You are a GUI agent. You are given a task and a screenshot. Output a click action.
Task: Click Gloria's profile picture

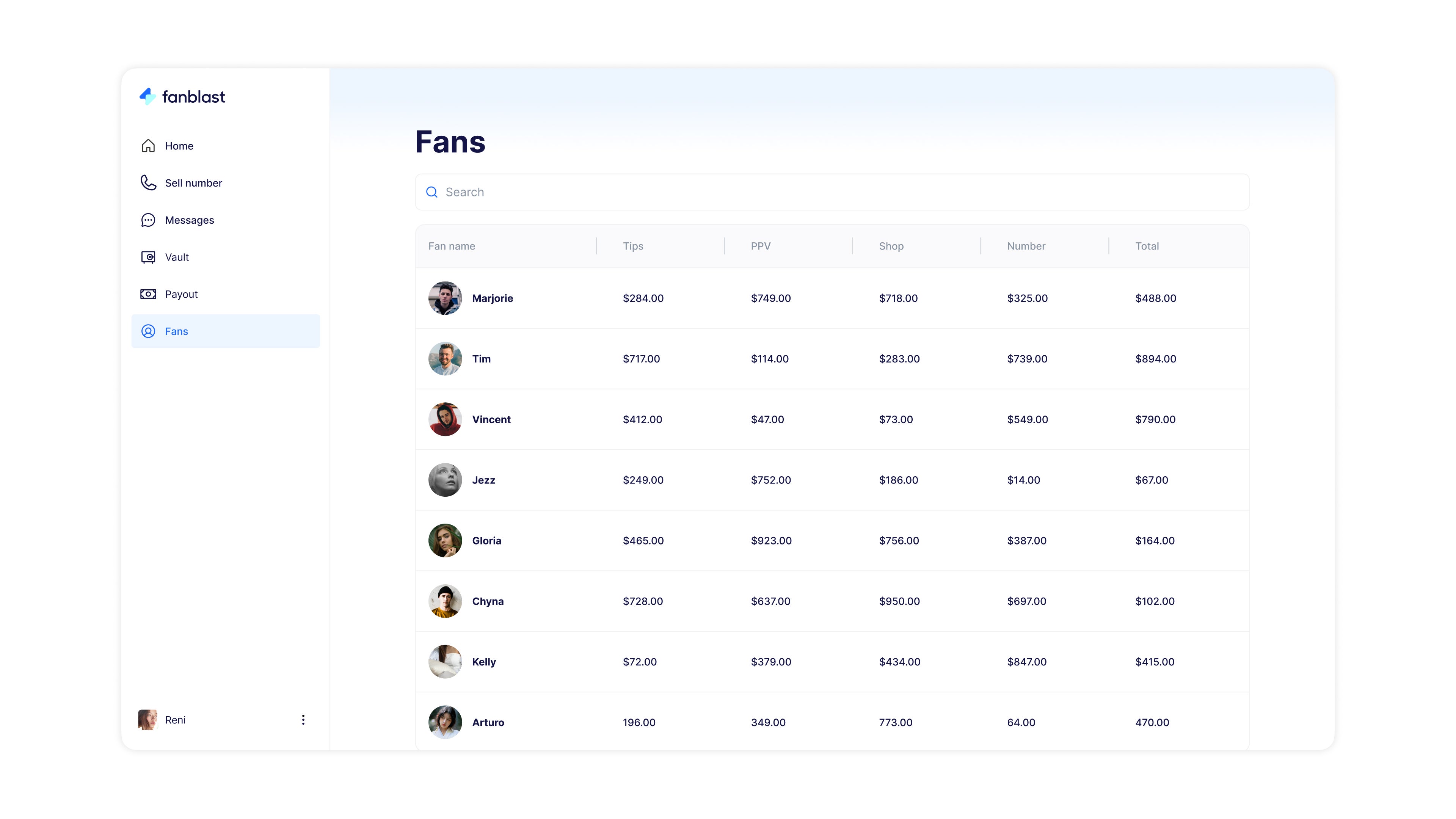(x=445, y=540)
